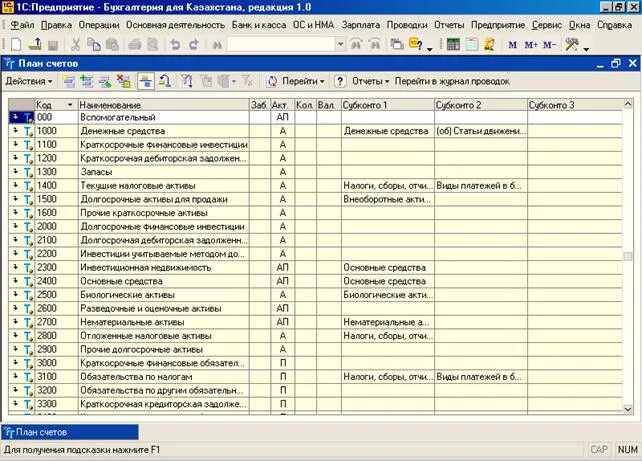Click the Copy icon in main toolbar
642x461 pixels.
point(94,44)
